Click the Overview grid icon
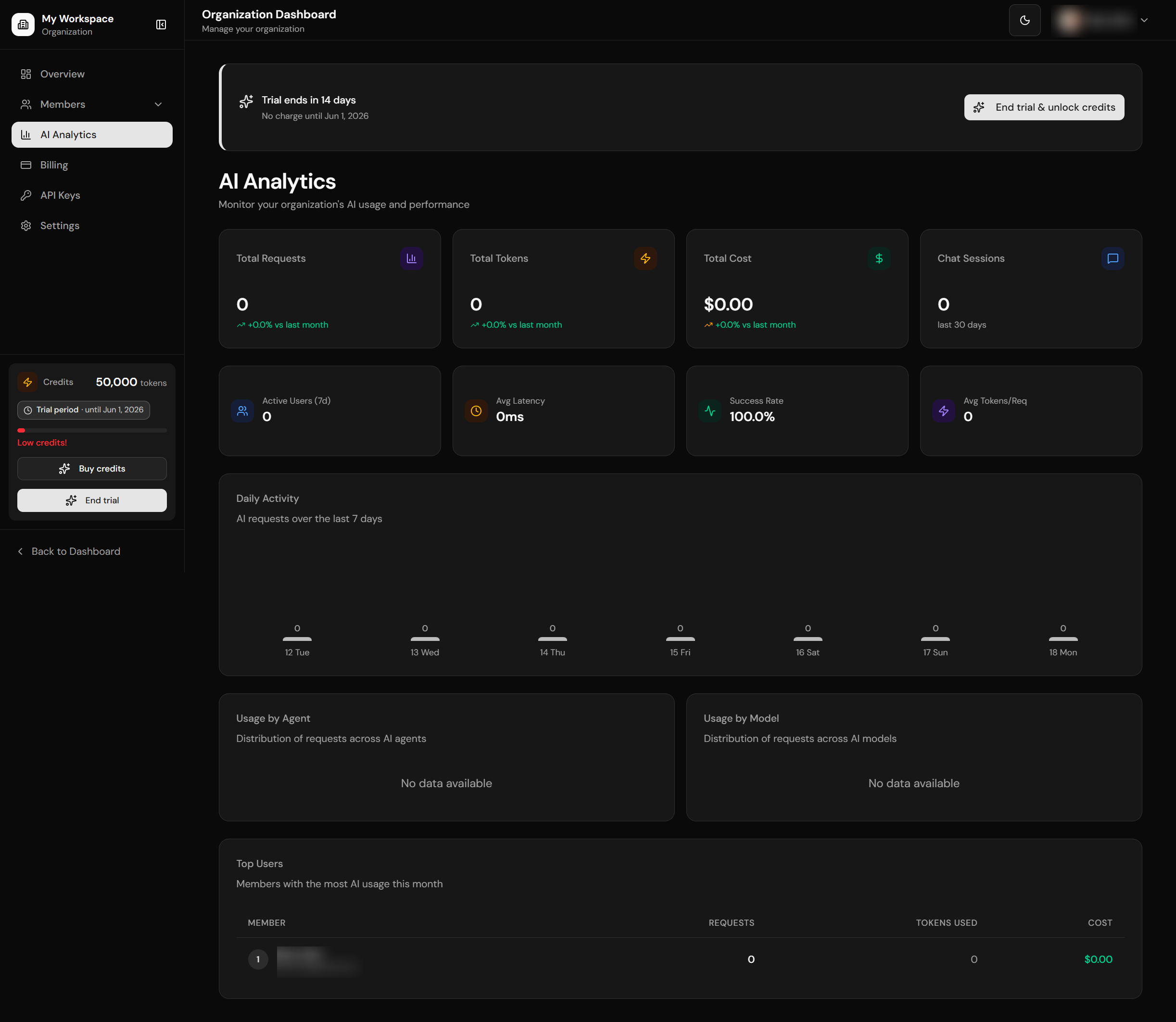1176x1022 pixels. click(x=25, y=74)
